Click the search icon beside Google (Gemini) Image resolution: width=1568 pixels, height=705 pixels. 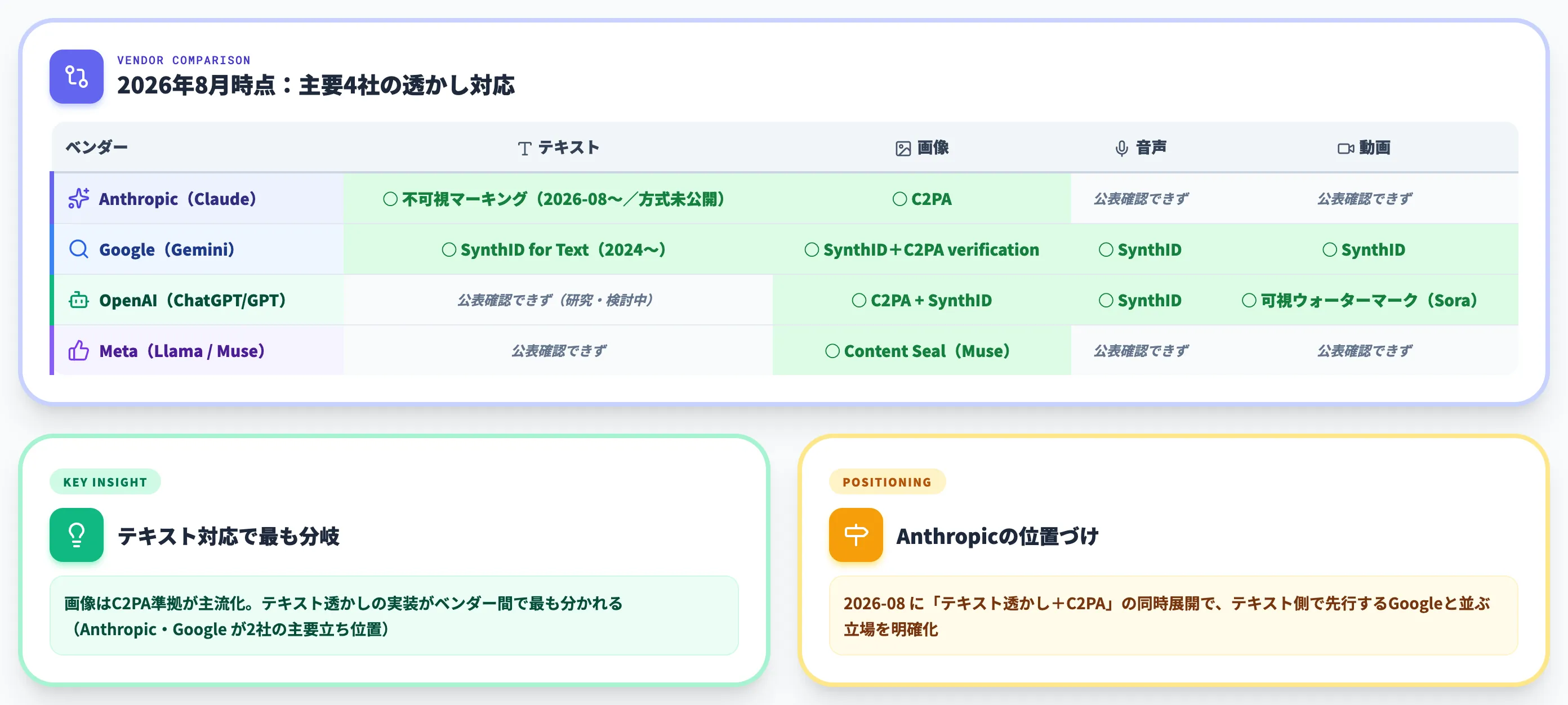(x=78, y=249)
